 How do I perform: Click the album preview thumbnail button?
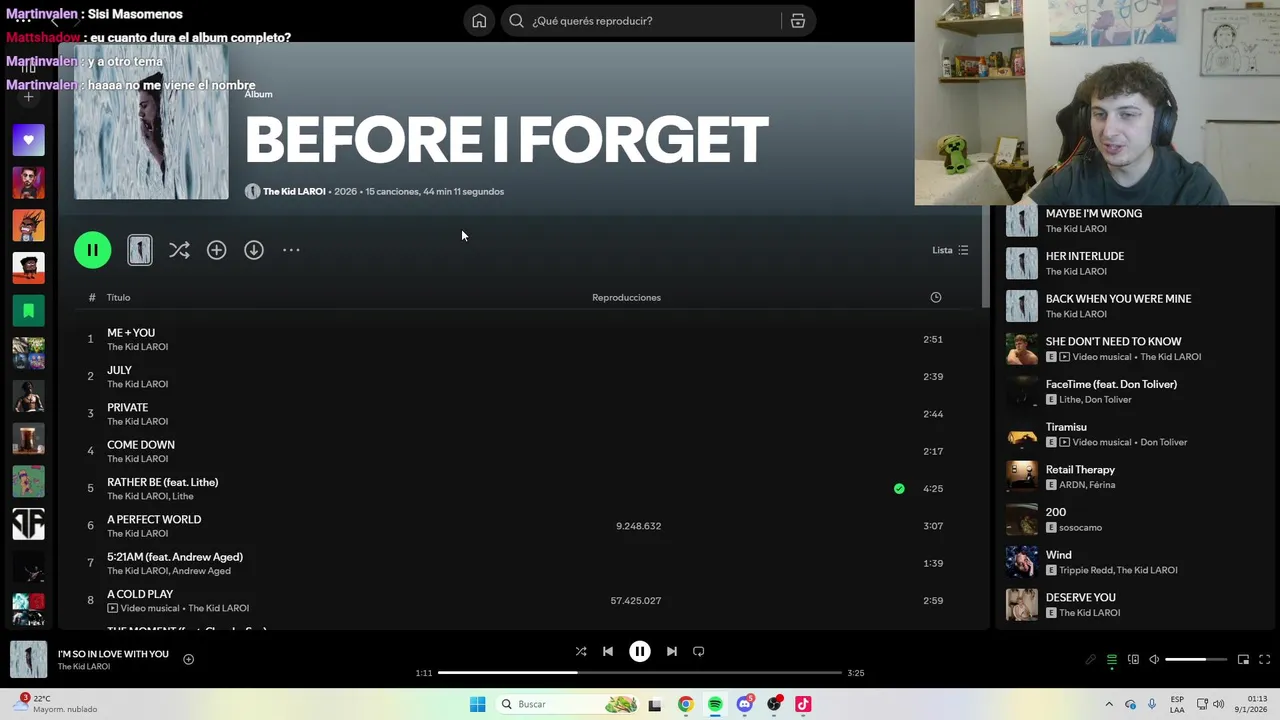pyautogui.click(x=140, y=250)
